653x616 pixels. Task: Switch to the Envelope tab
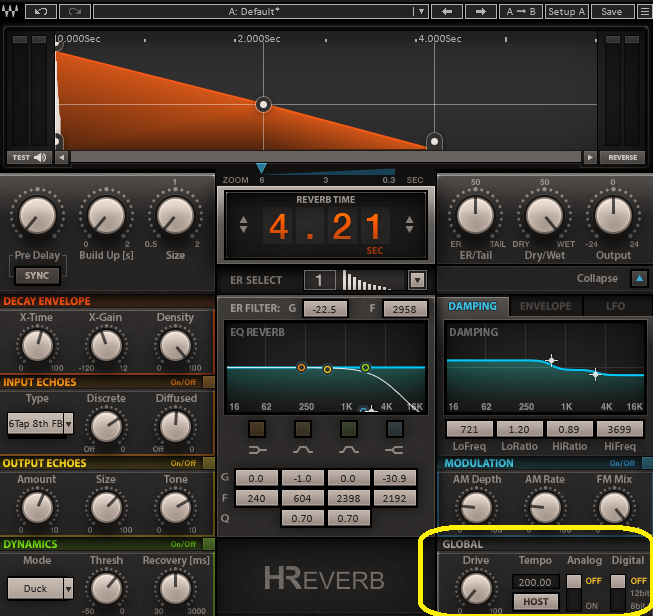pos(545,306)
